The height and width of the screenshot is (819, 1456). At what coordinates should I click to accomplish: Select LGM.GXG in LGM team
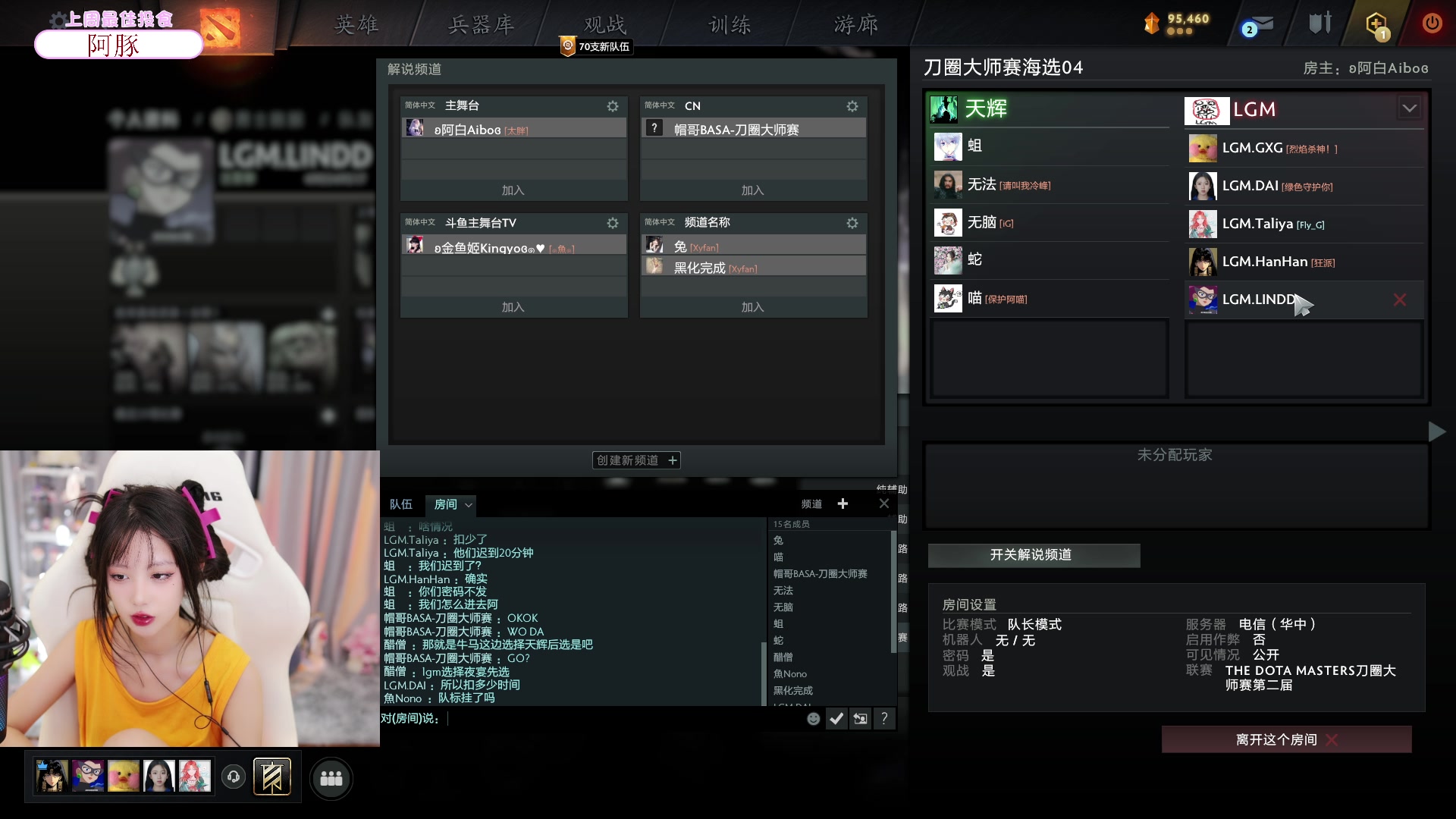pos(1304,149)
